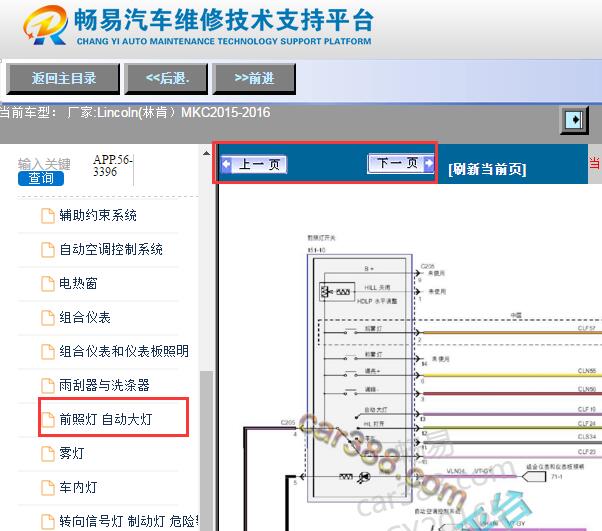Open the 电热窗 entry
The image size is (602, 531).
pyautogui.click(x=78, y=283)
